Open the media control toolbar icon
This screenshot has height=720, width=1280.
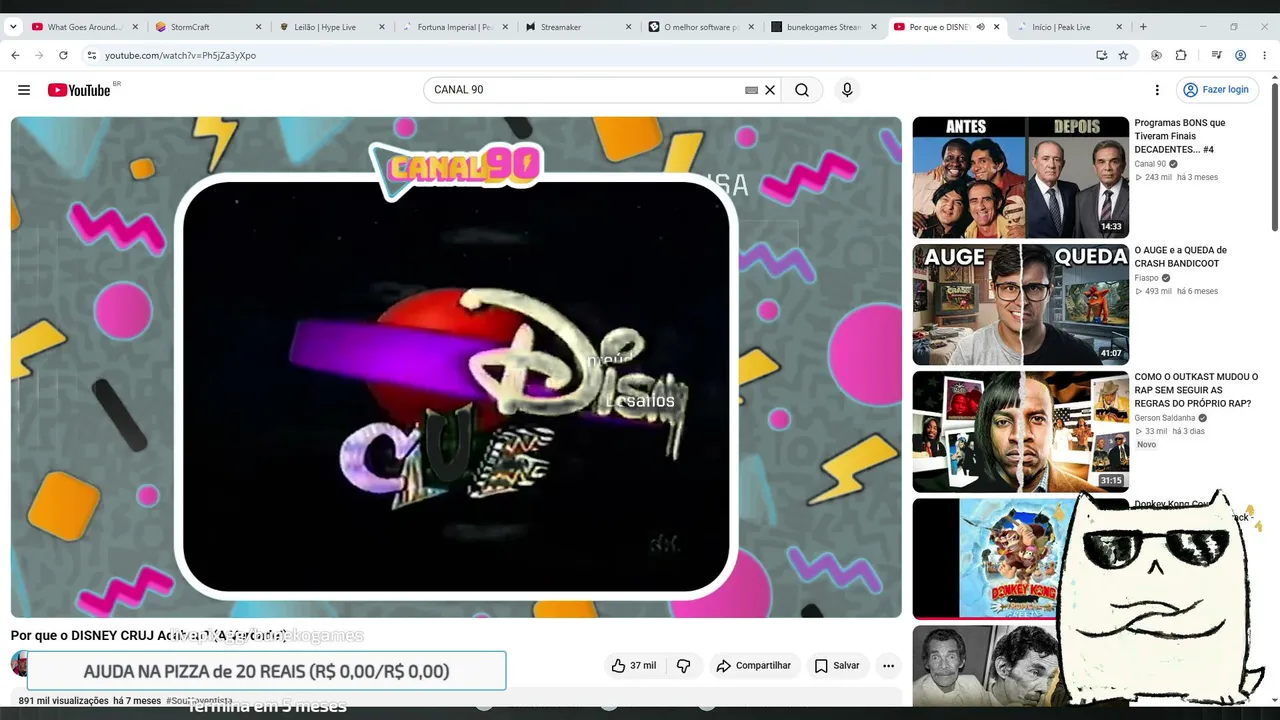pos(1217,55)
